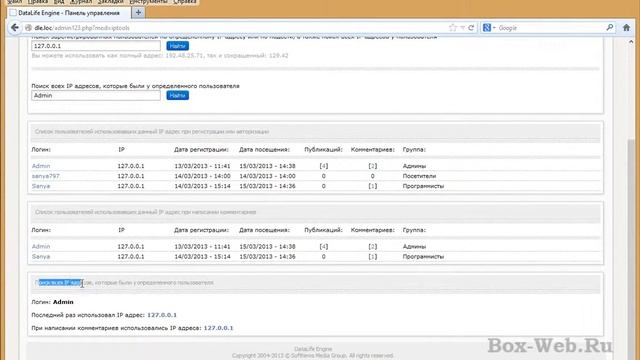Click Найти button next to IP field
This screenshot has width=640, height=360.
[178, 46]
